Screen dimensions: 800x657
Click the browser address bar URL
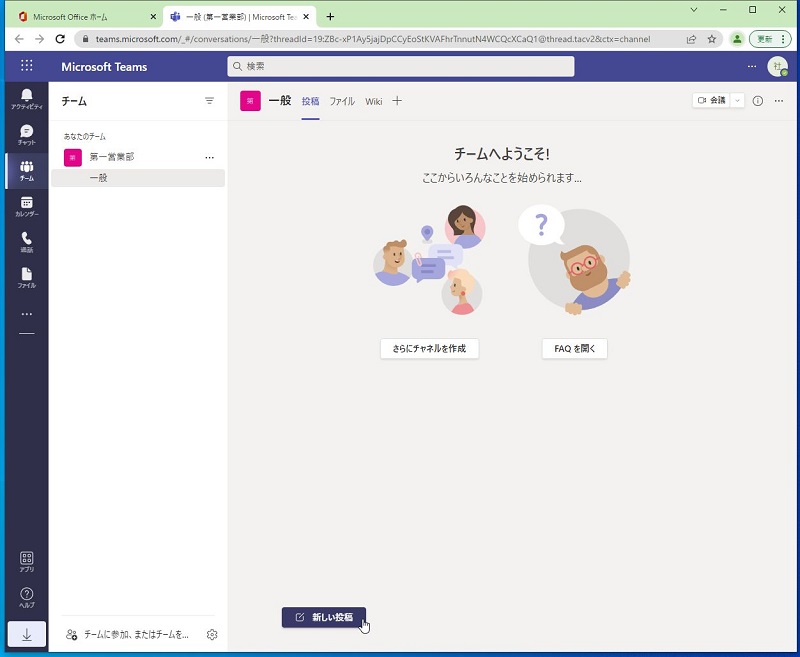tap(372, 39)
